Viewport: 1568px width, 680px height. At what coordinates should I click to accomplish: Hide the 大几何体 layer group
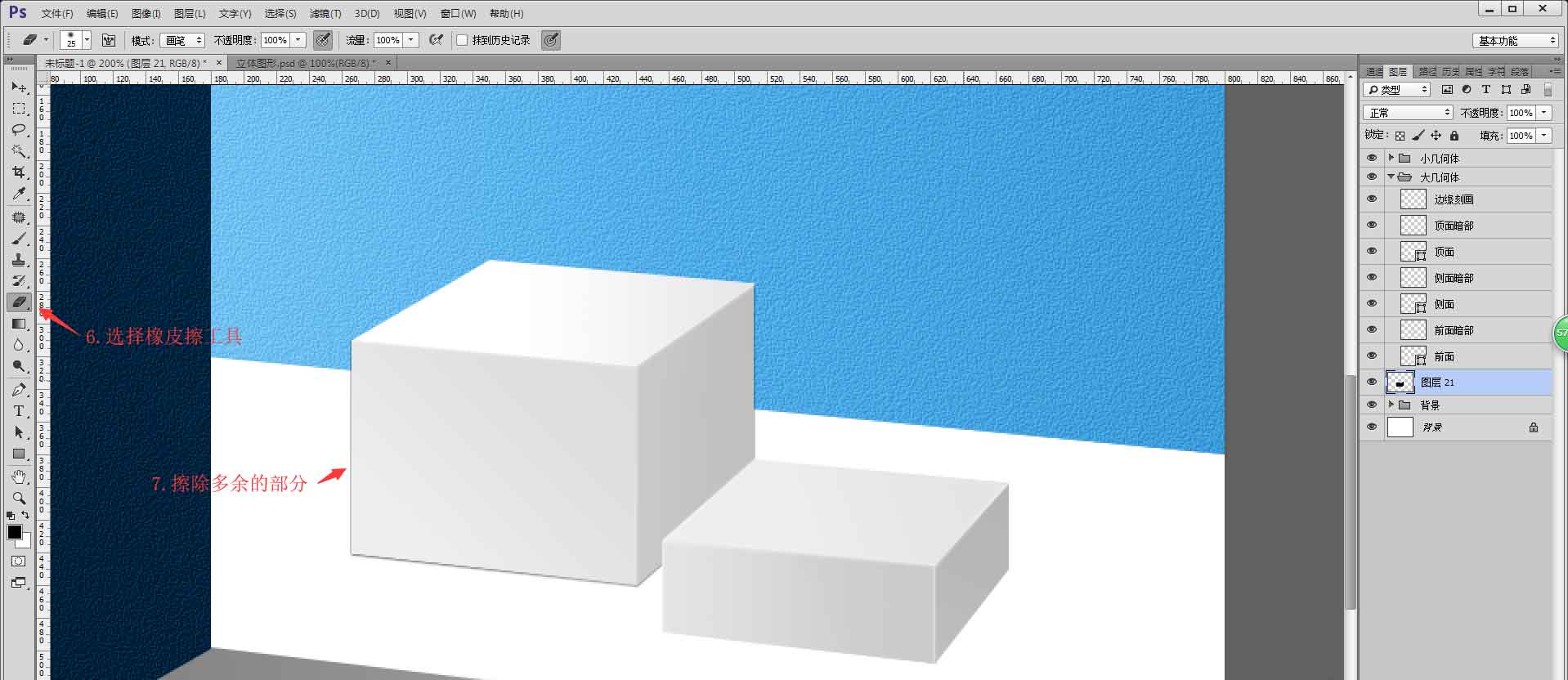1372,177
